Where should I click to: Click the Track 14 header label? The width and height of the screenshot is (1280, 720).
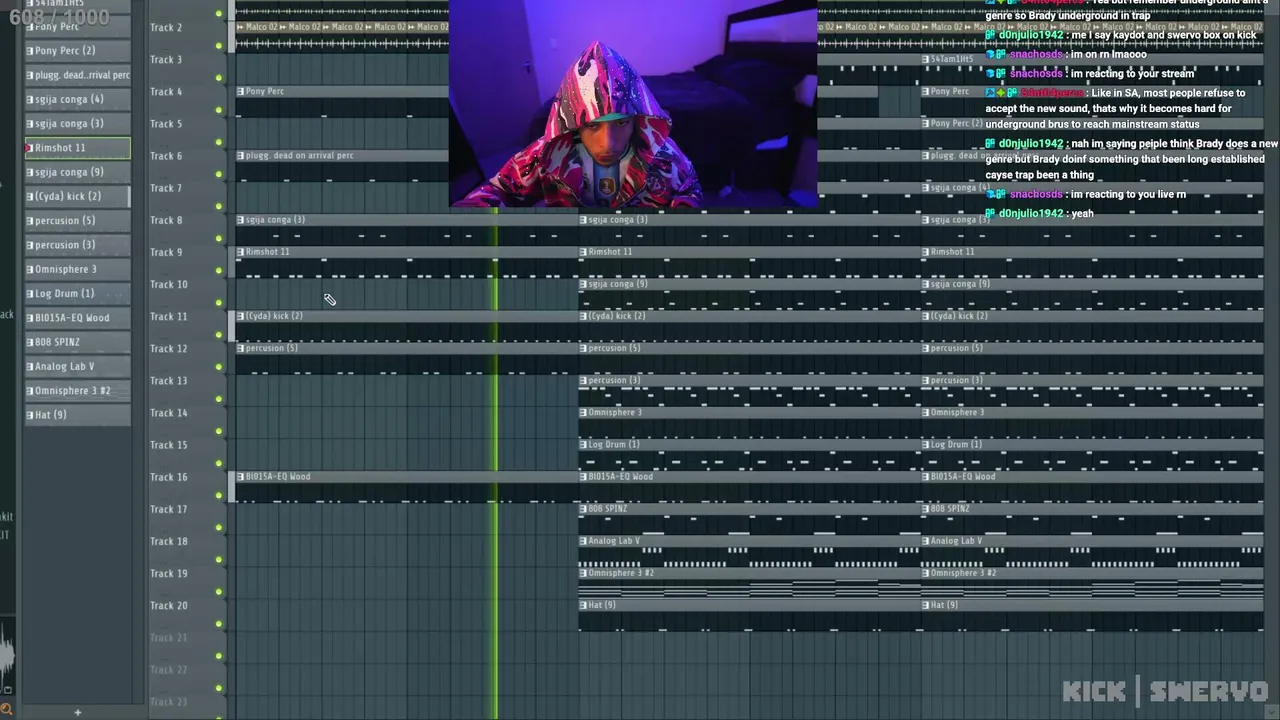(168, 413)
